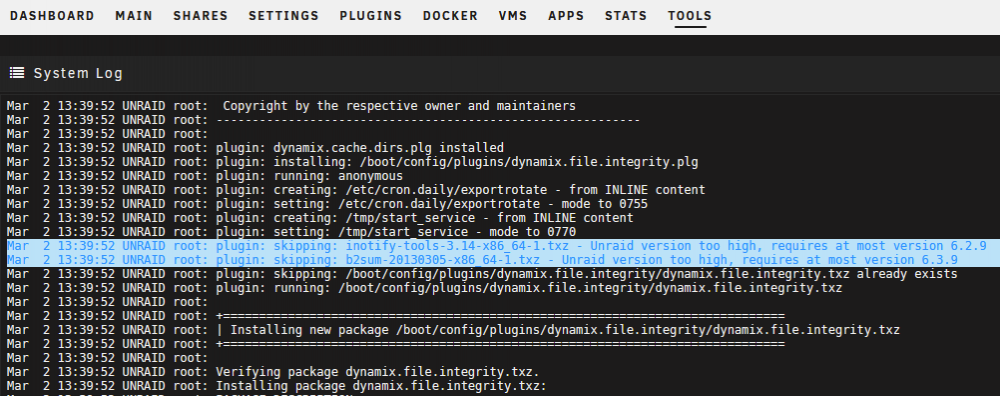Navigate to the VMS tab

(513, 16)
